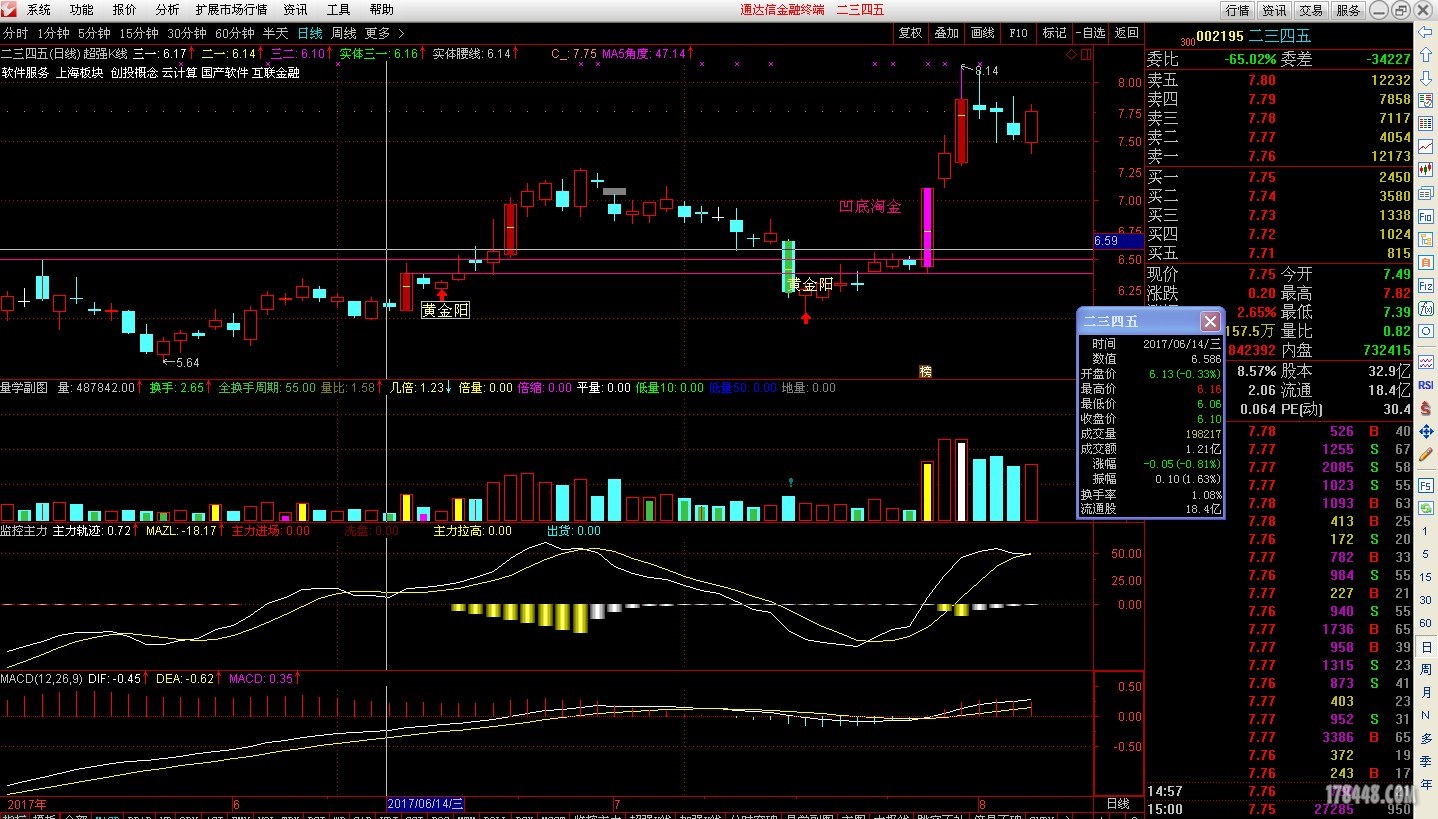
Task: Remove stock via -自选 button
Action: (1091, 33)
